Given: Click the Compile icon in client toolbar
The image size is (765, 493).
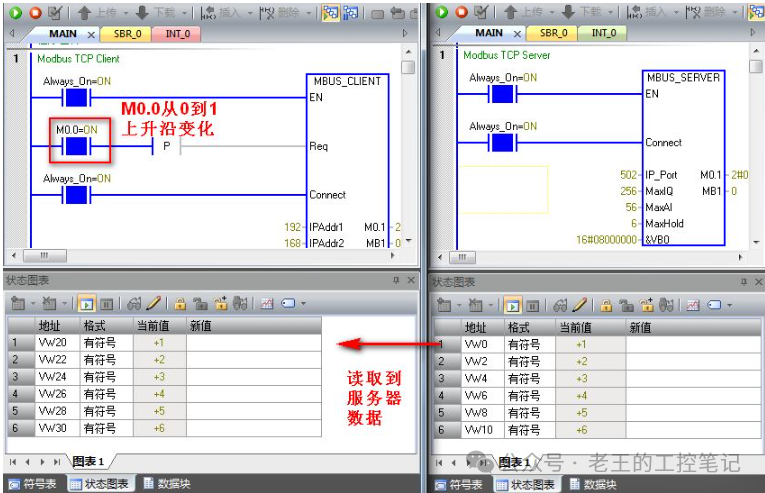Looking at the screenshot, I should 55,12.
